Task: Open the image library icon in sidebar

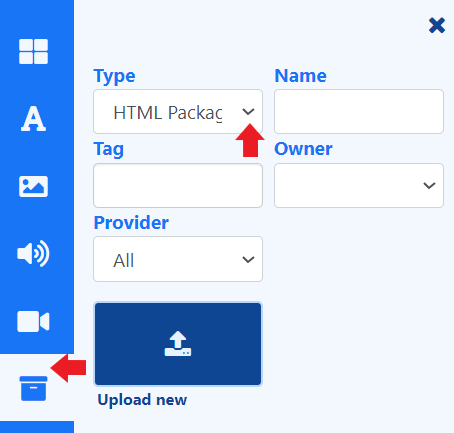Action: coord(33,186)
